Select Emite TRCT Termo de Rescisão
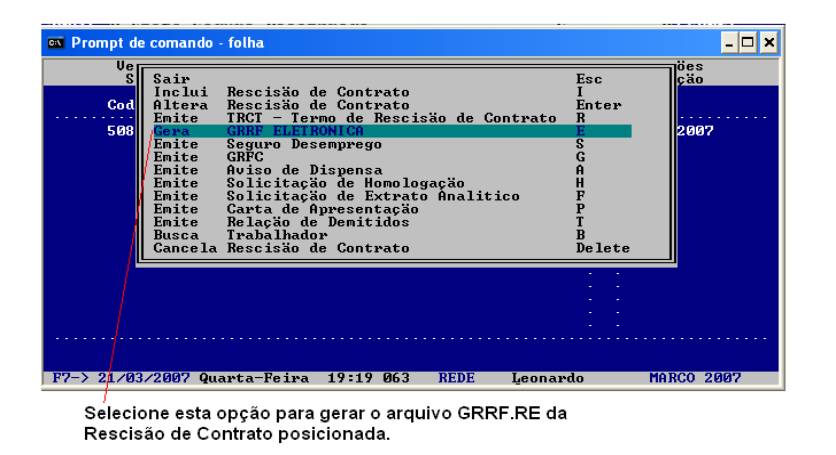Viewport: 836px width, 455px height. click(x=392, y=118)
